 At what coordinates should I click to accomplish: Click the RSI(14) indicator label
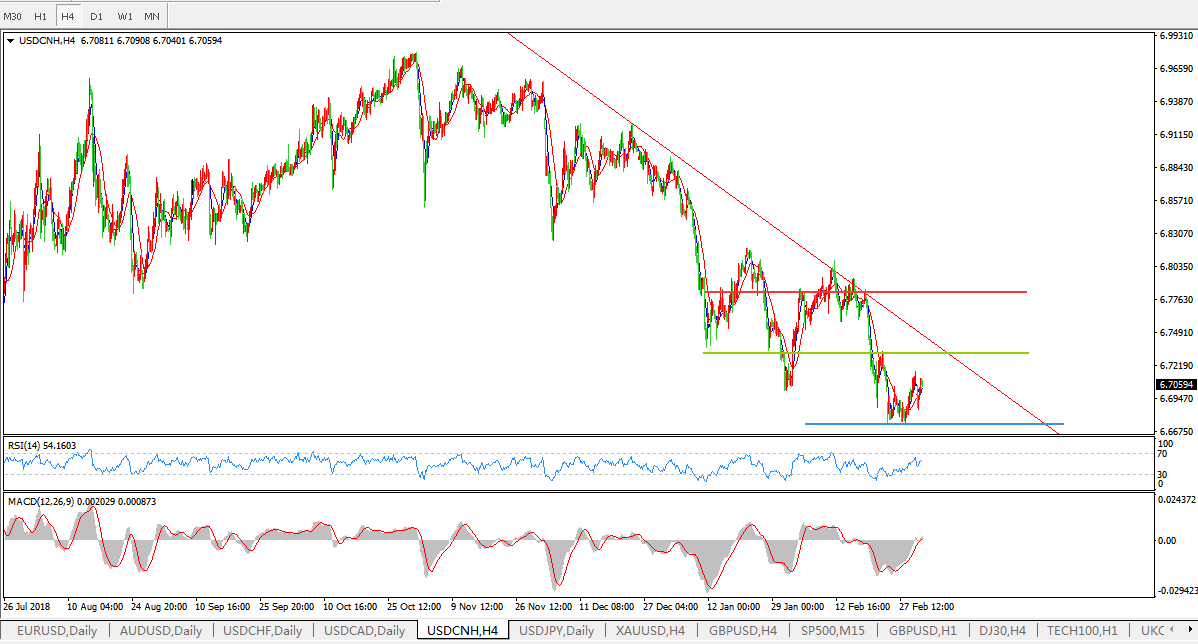(x=40, y=445)
